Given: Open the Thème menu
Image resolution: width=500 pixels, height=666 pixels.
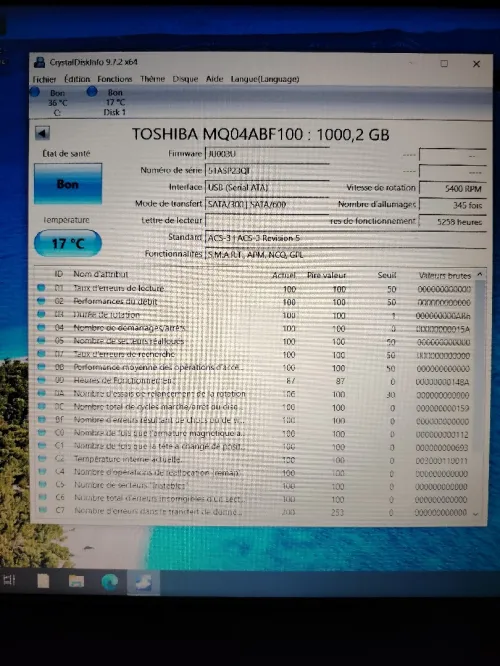Looking at the screenshot, I should [152, 79].
